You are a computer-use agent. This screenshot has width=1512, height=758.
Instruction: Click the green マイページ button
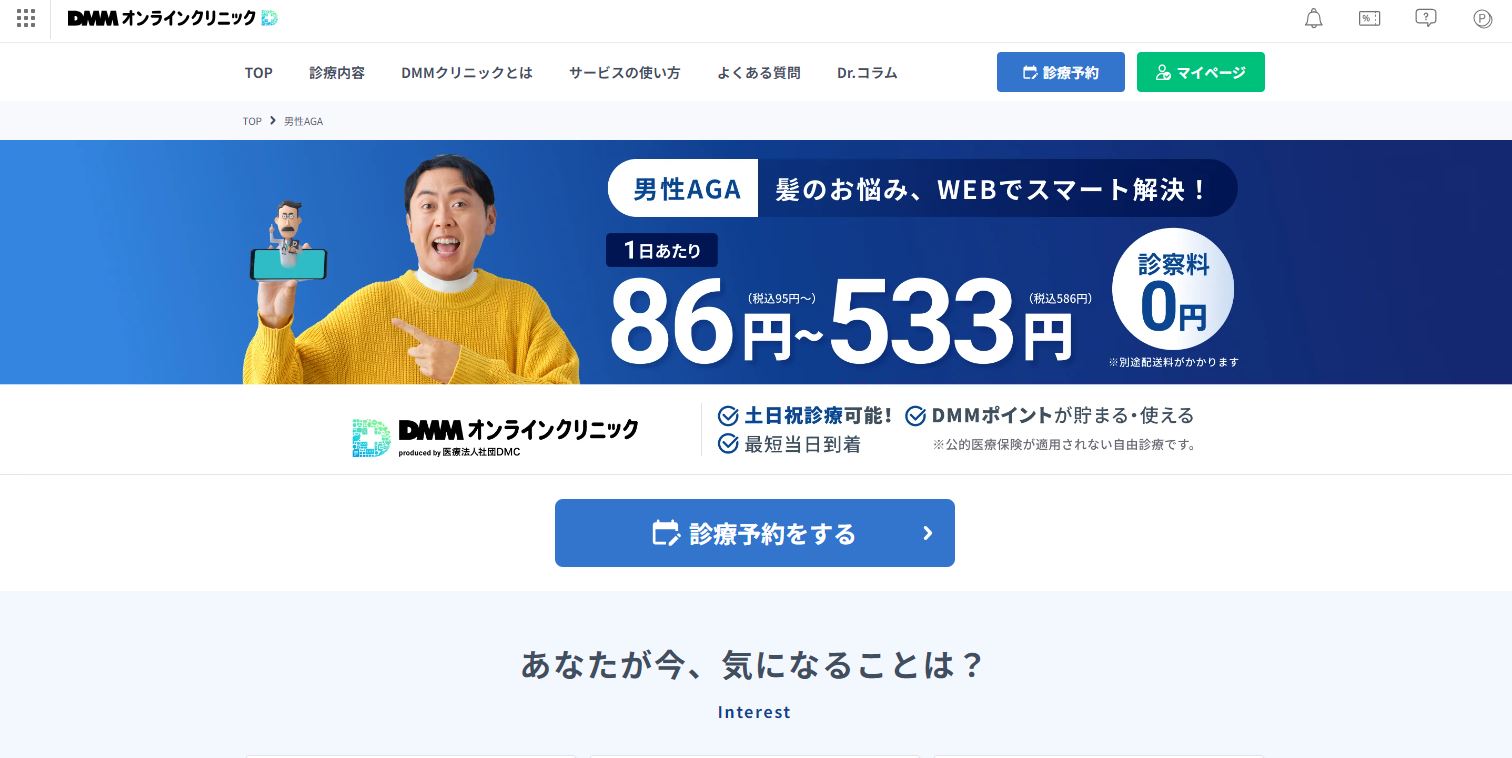pyautogui.click(x=1201, y=72)
